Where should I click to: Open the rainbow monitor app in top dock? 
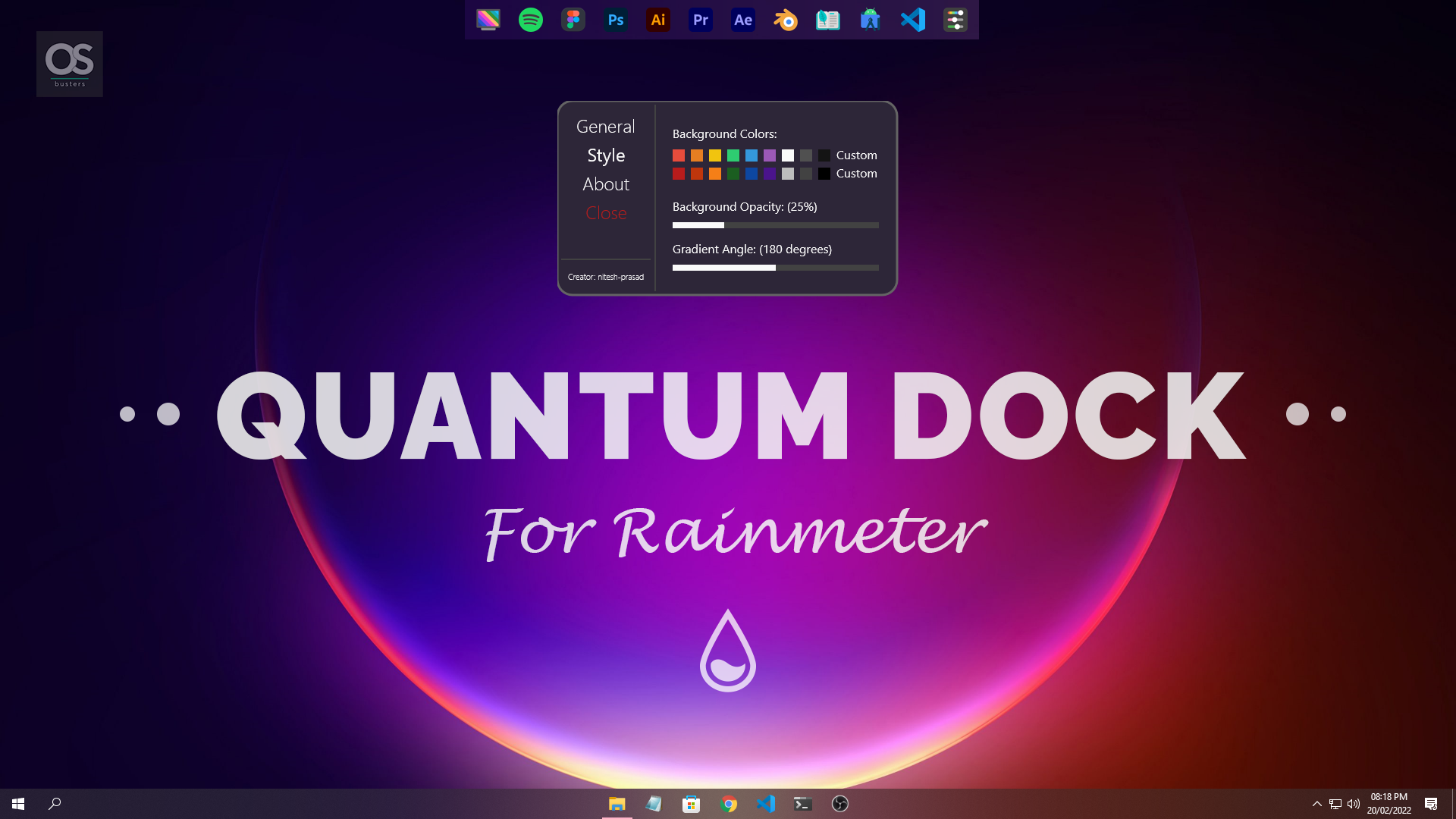point(488,20)
